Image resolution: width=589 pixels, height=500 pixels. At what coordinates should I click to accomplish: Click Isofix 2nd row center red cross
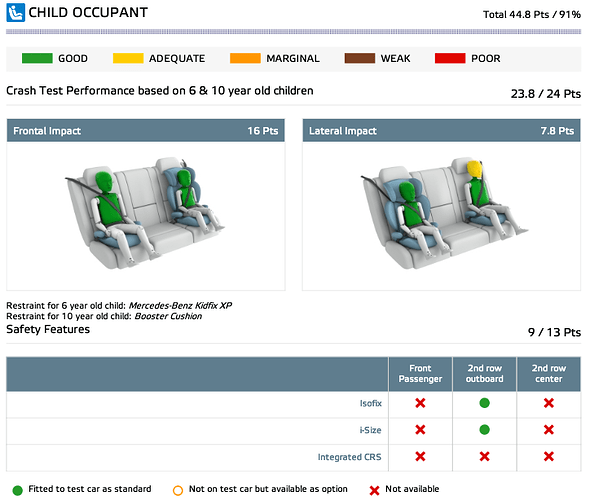tap(548, 403)
